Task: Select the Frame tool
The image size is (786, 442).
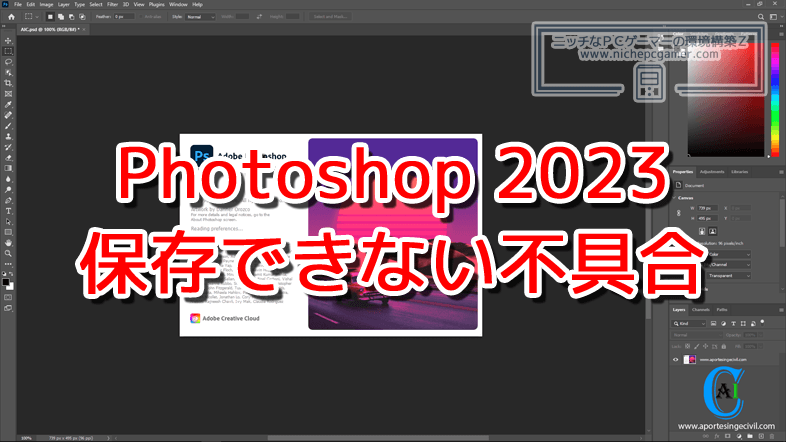Action: click(x=8, y=94)
